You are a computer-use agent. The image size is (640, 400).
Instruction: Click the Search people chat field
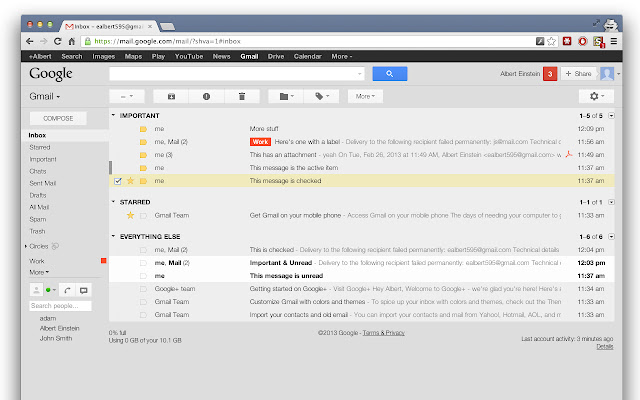(x=60, y=306)
